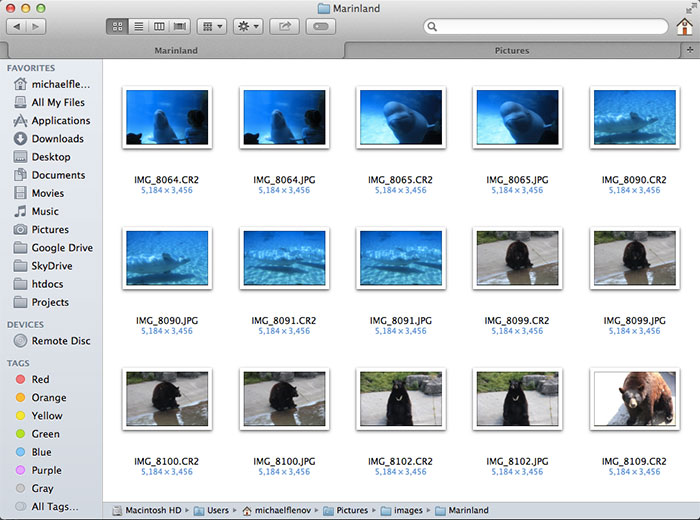
Task: Open All Tags… in sidebar
Action: (54, 507)
